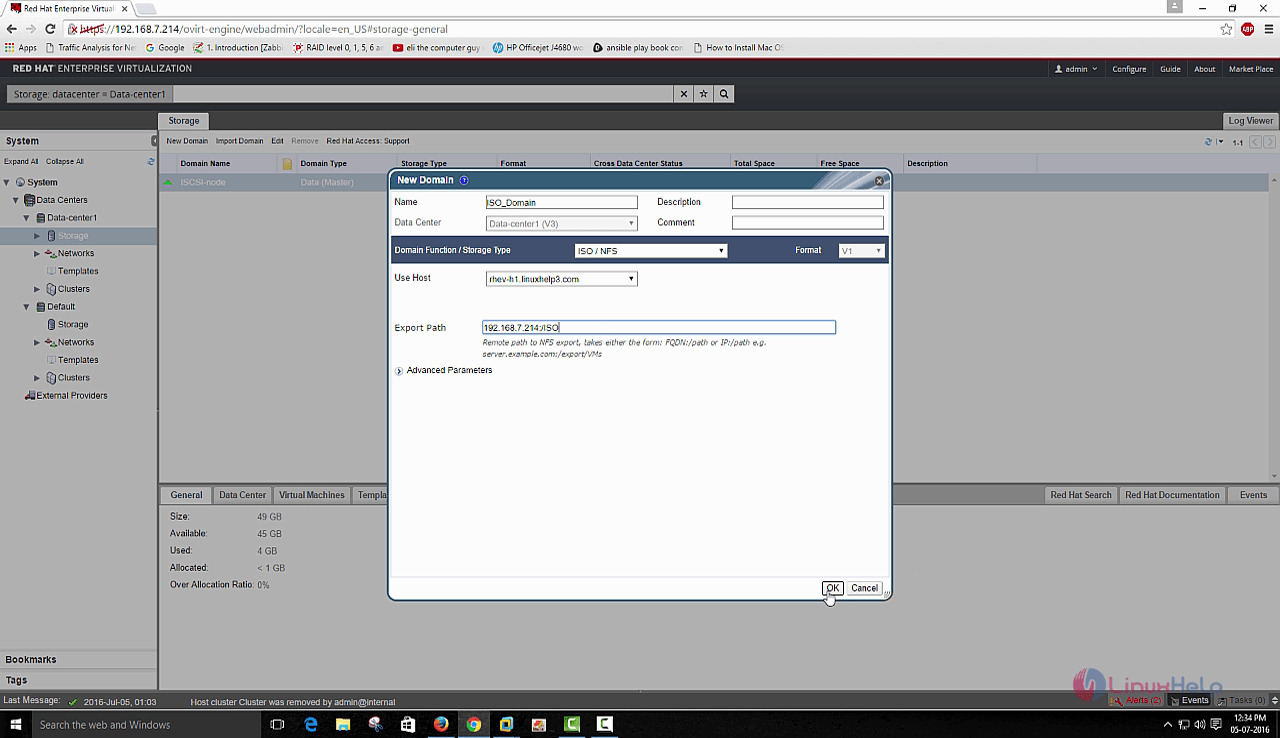
Task: Refresh the System tree panel
Action: pos(151,161)
